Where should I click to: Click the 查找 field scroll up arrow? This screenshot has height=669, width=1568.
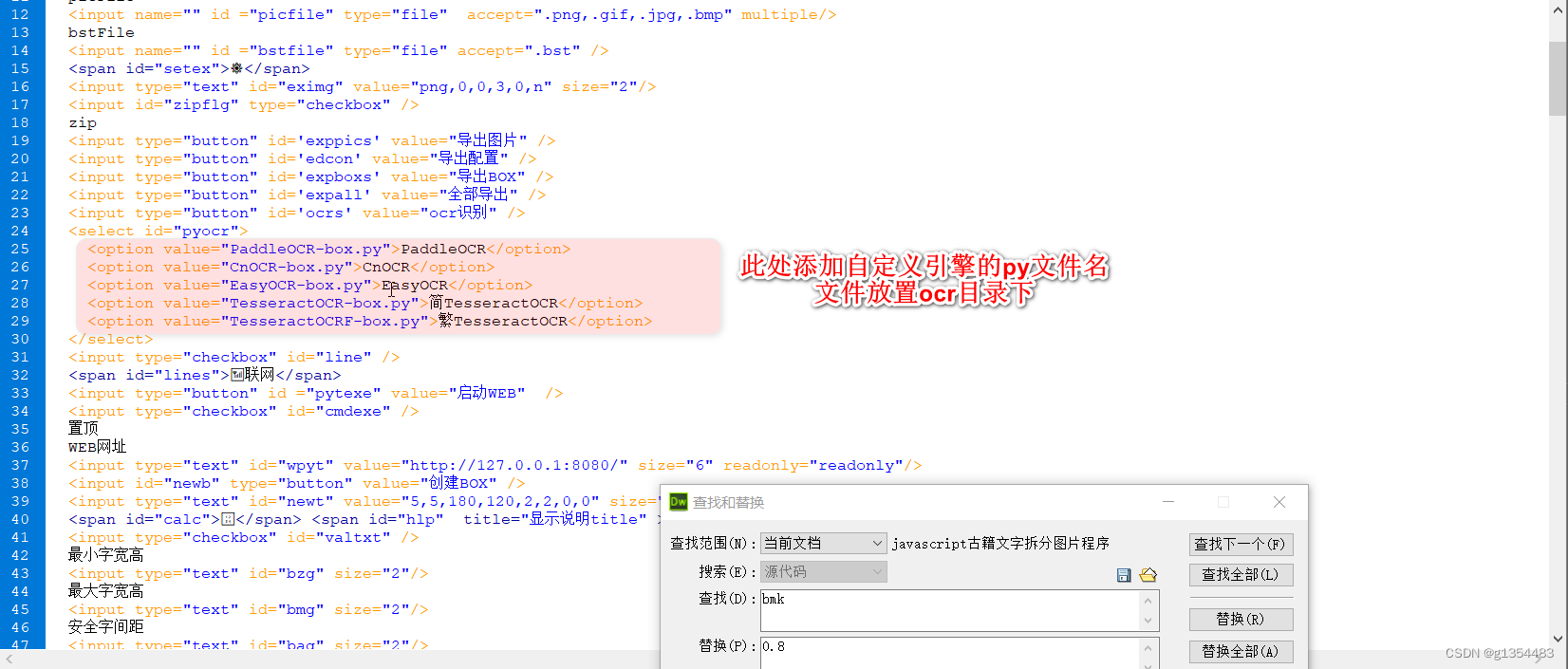[1148, 600]
